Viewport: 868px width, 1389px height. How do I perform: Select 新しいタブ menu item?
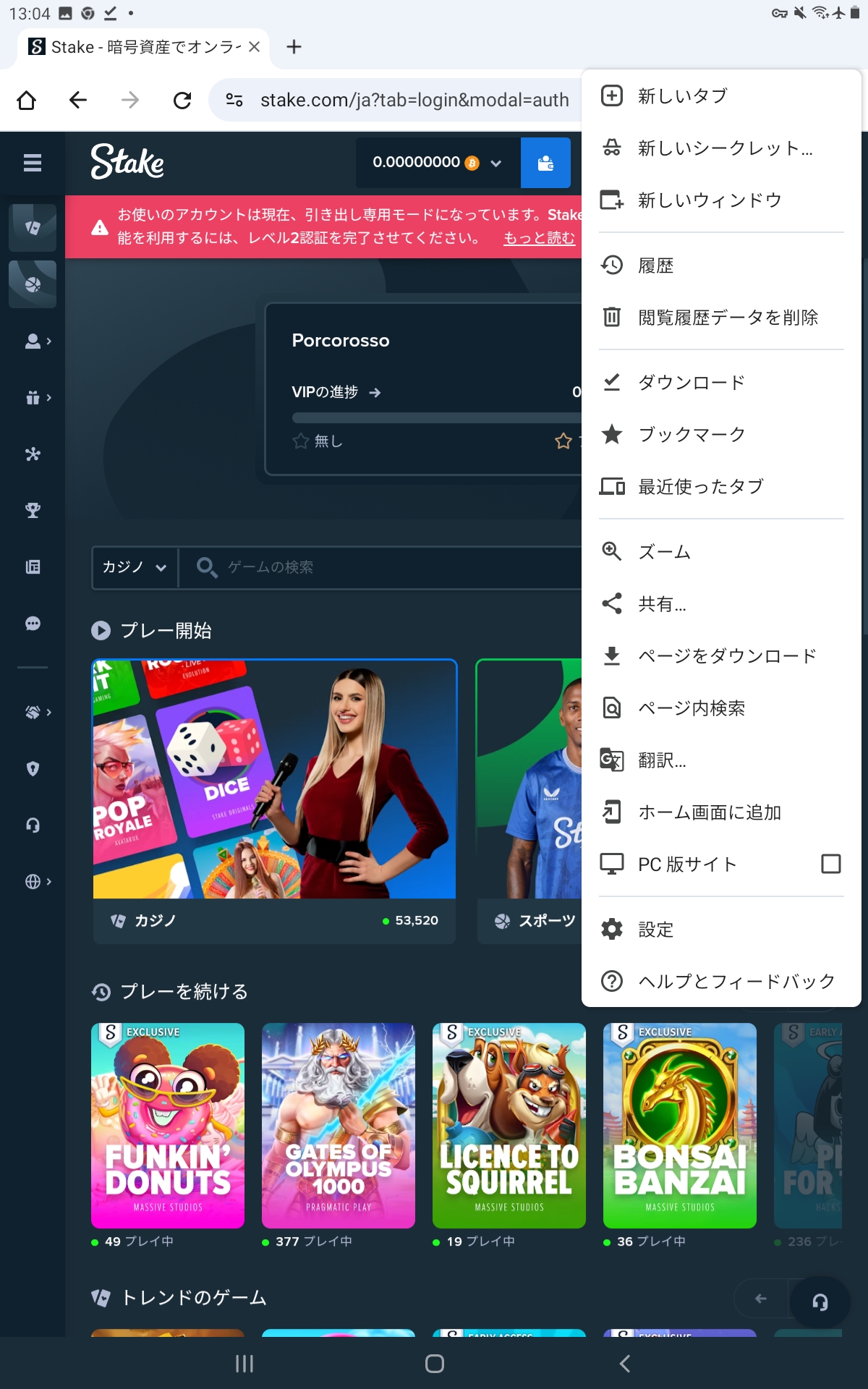click(721, 96)
